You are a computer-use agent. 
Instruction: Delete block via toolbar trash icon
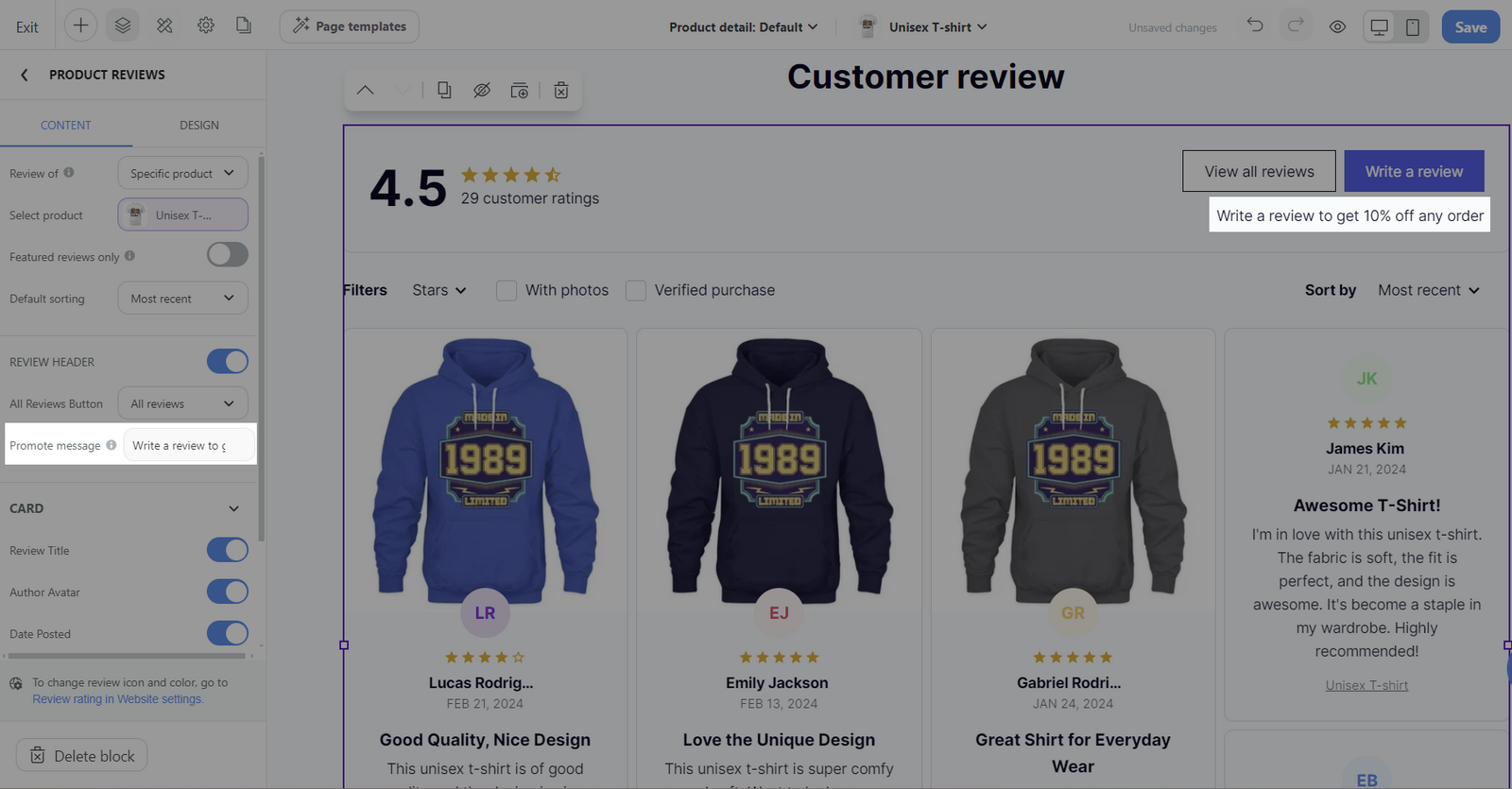coord(561,90)
